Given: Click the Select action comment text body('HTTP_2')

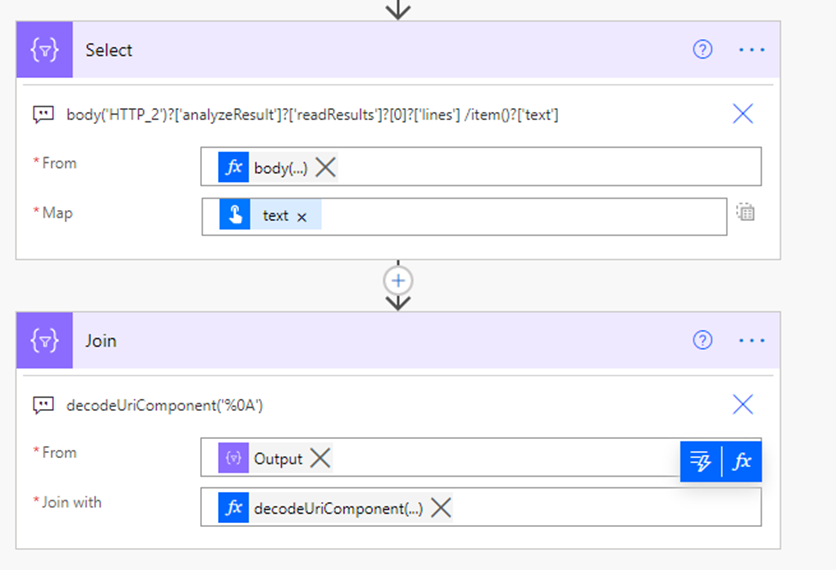Looking at the screenshot, I should 312,115.
